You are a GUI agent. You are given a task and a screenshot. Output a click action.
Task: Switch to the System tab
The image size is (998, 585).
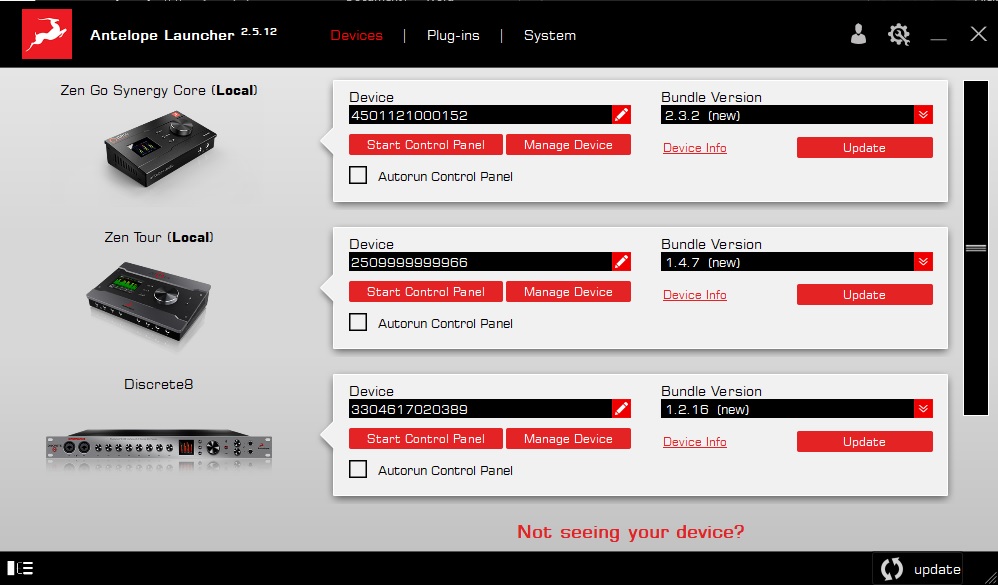(x=550, y=36)
